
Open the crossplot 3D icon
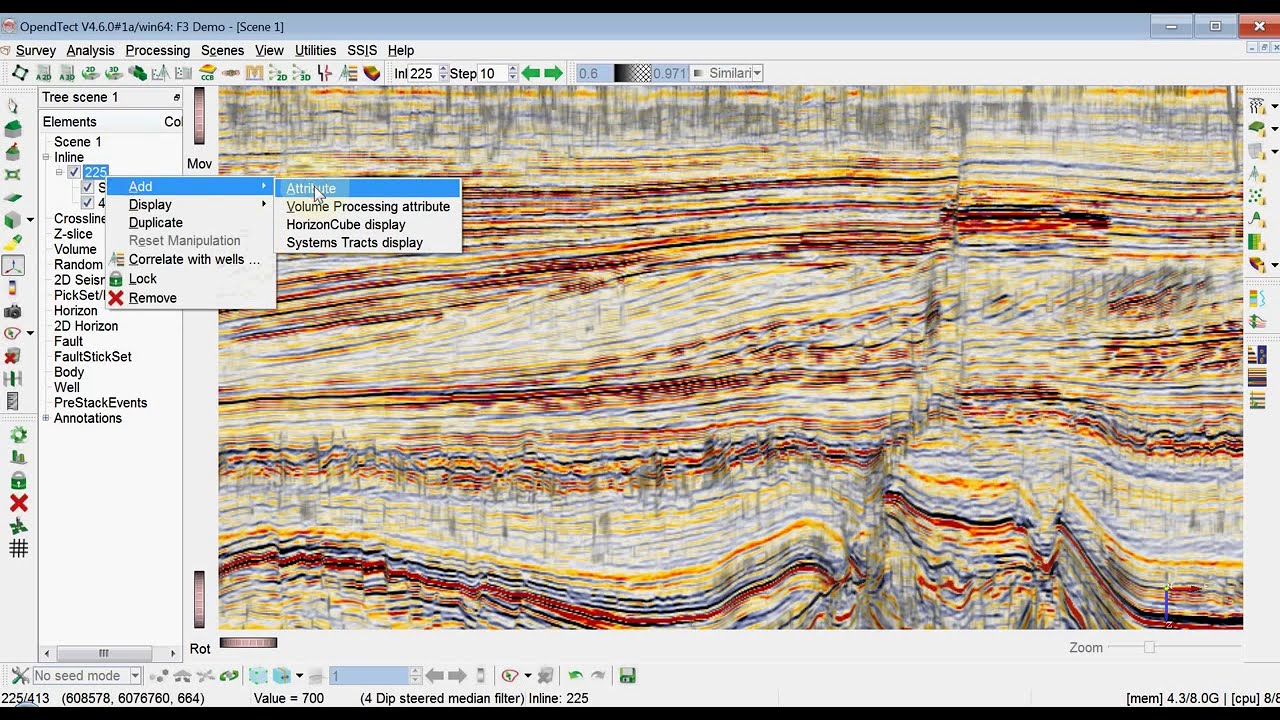click(x=301, y=73)
